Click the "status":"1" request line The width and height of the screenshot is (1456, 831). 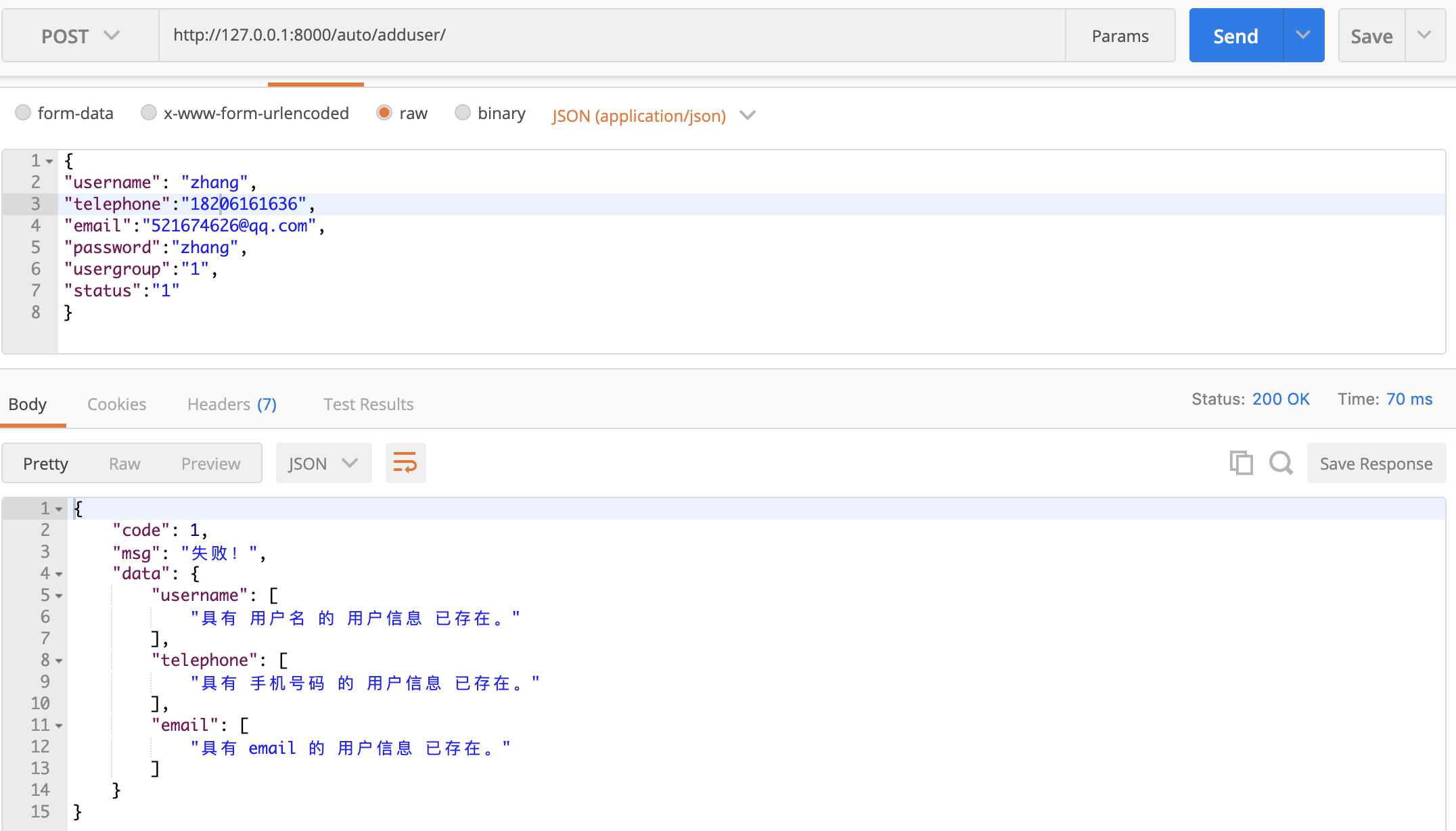click(122, 290)
